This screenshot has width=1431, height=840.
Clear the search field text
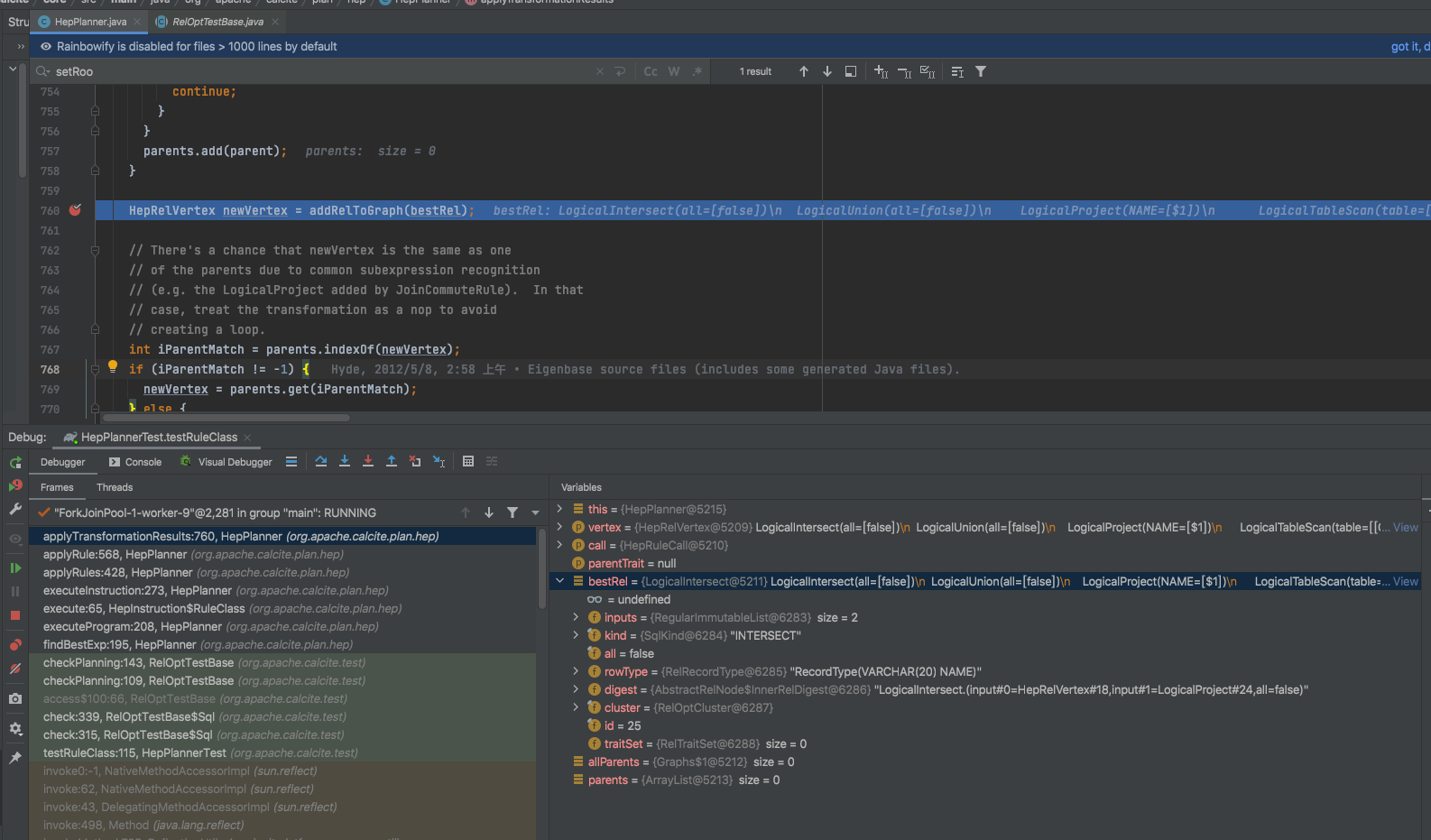pyautogui.click(x=600, y=71)
